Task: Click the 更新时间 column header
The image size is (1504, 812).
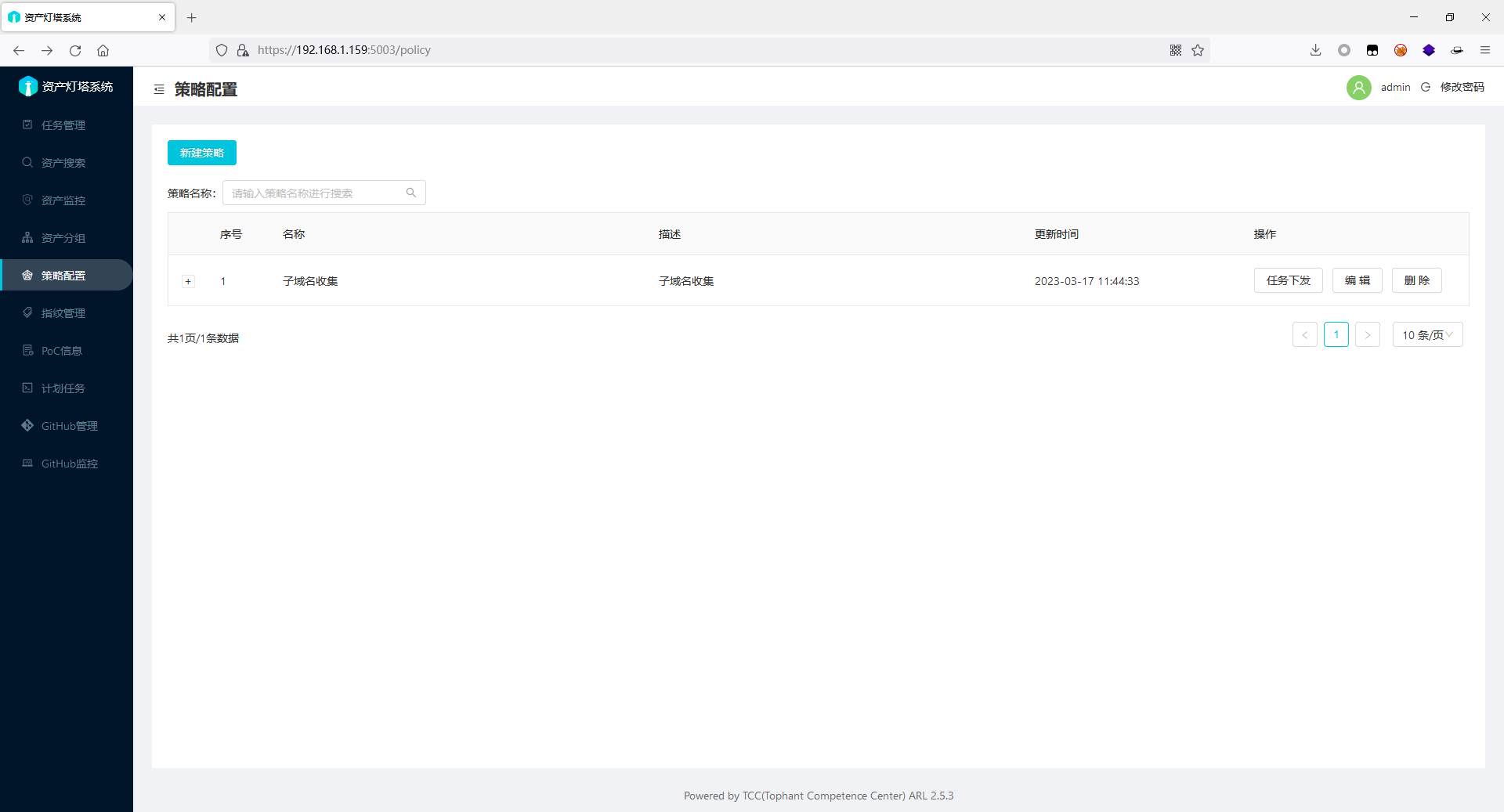Action: pos(1056,234)
